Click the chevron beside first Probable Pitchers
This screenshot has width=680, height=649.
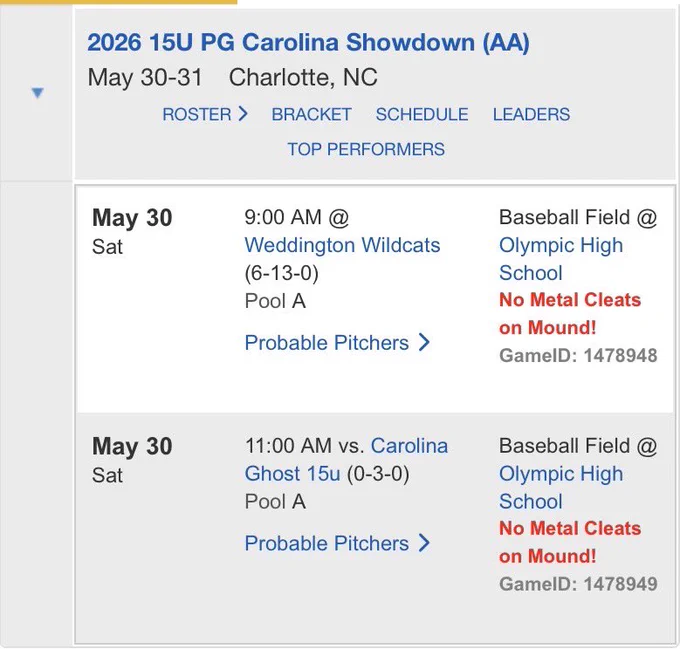[x=424, y=342]
